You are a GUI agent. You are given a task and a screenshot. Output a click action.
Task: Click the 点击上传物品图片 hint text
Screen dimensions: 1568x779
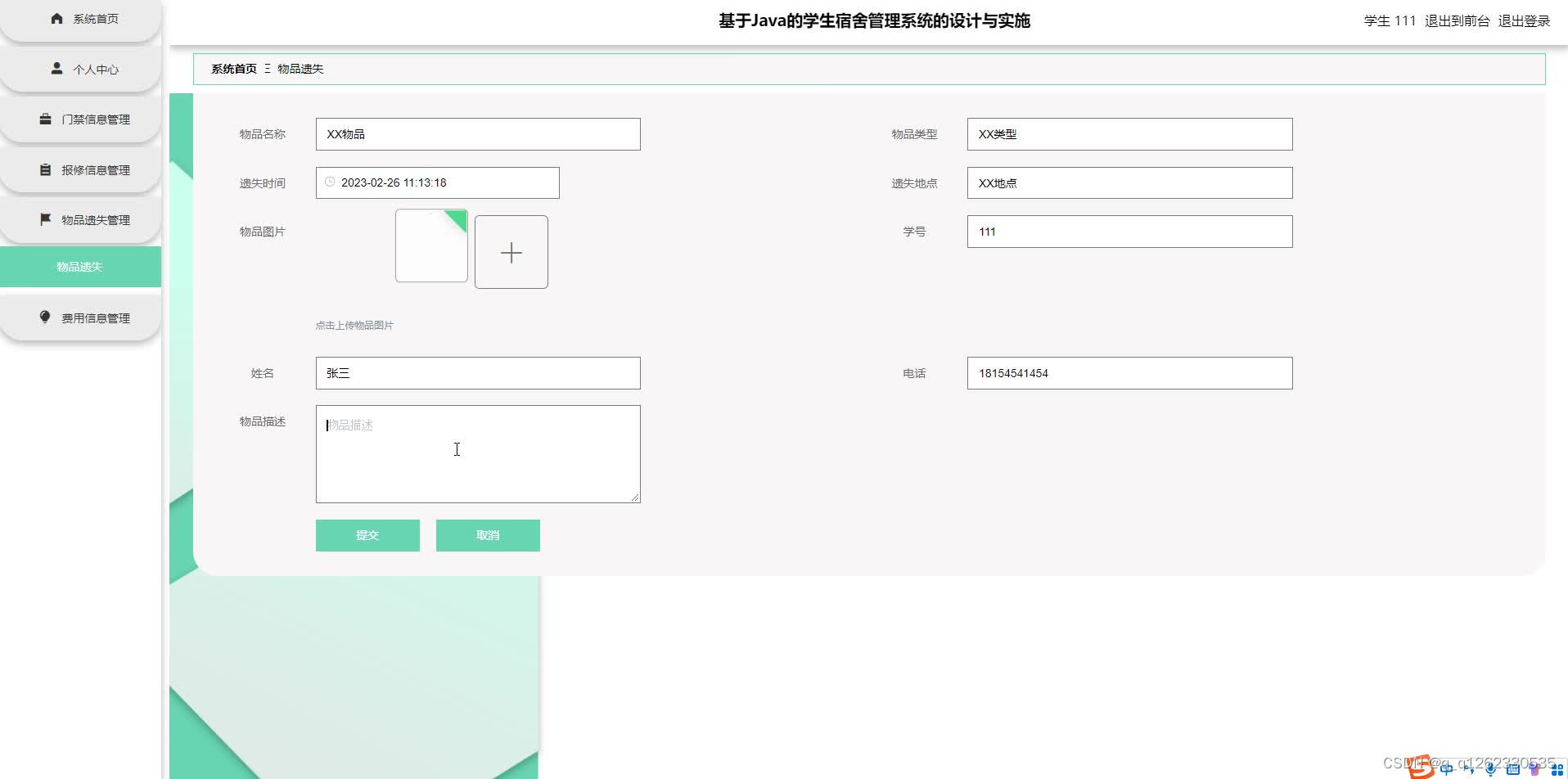point(354,326)
